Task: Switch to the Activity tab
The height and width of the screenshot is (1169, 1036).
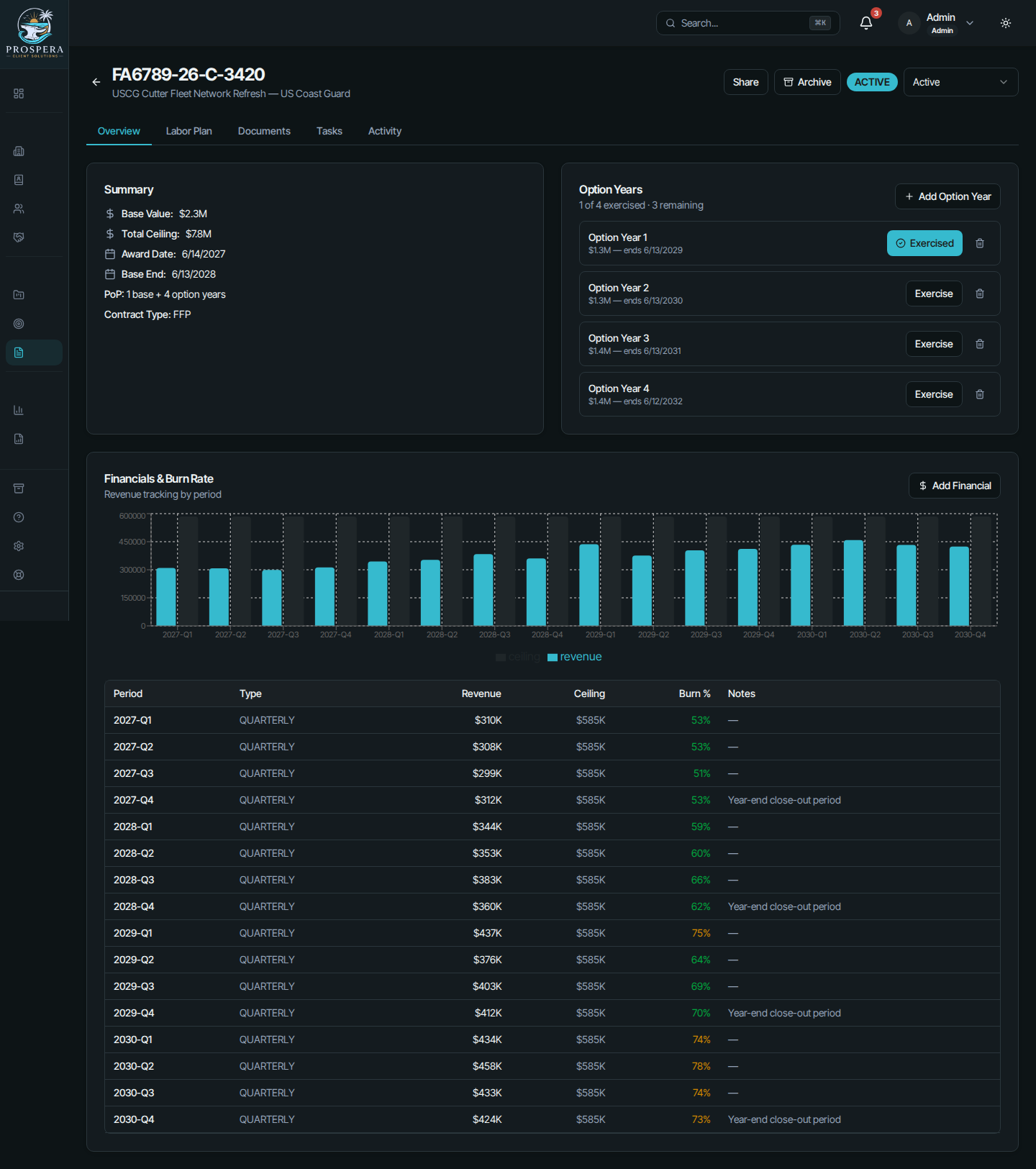Action: (385, 131)
